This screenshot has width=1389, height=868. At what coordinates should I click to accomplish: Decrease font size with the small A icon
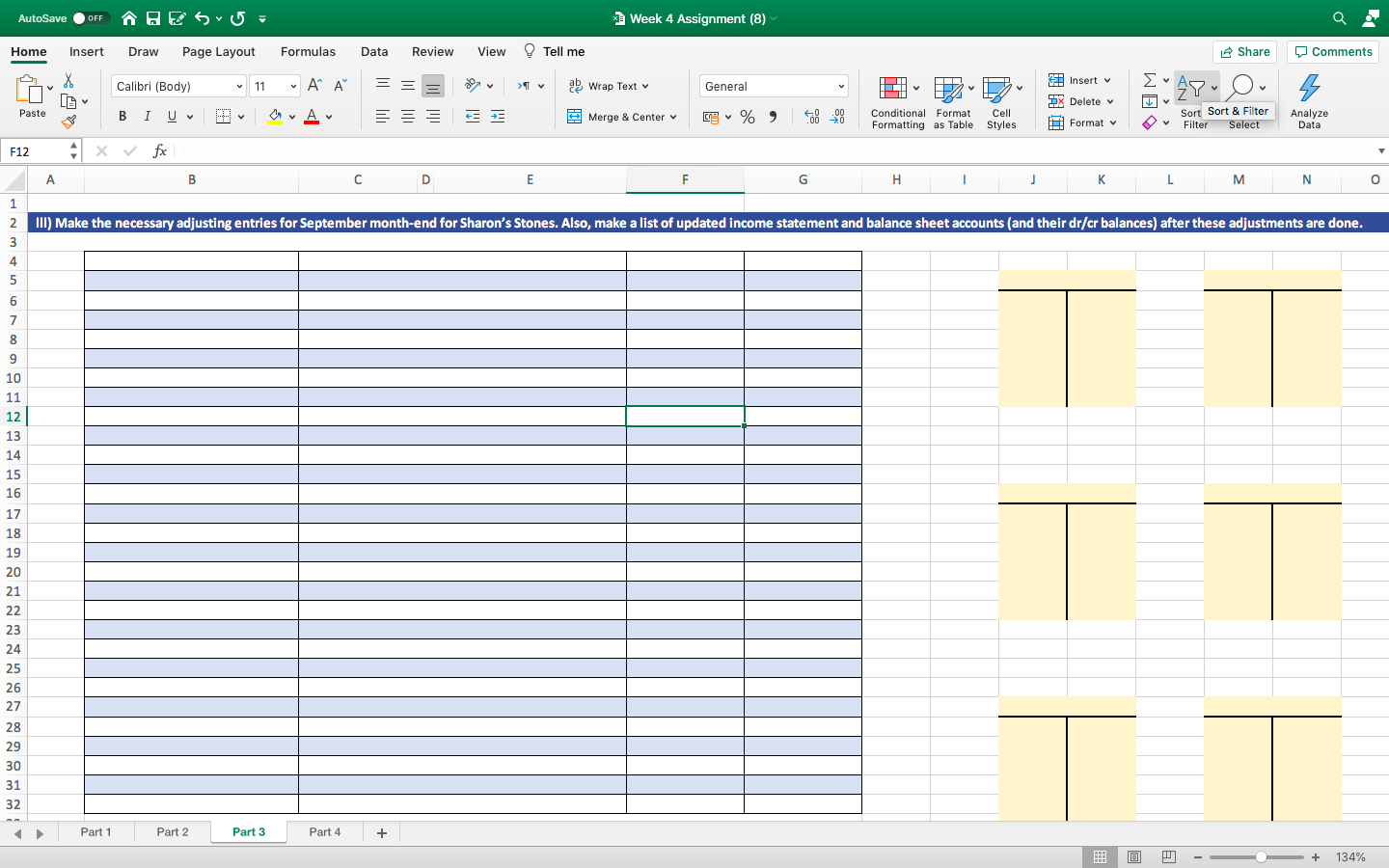point(340,86)
